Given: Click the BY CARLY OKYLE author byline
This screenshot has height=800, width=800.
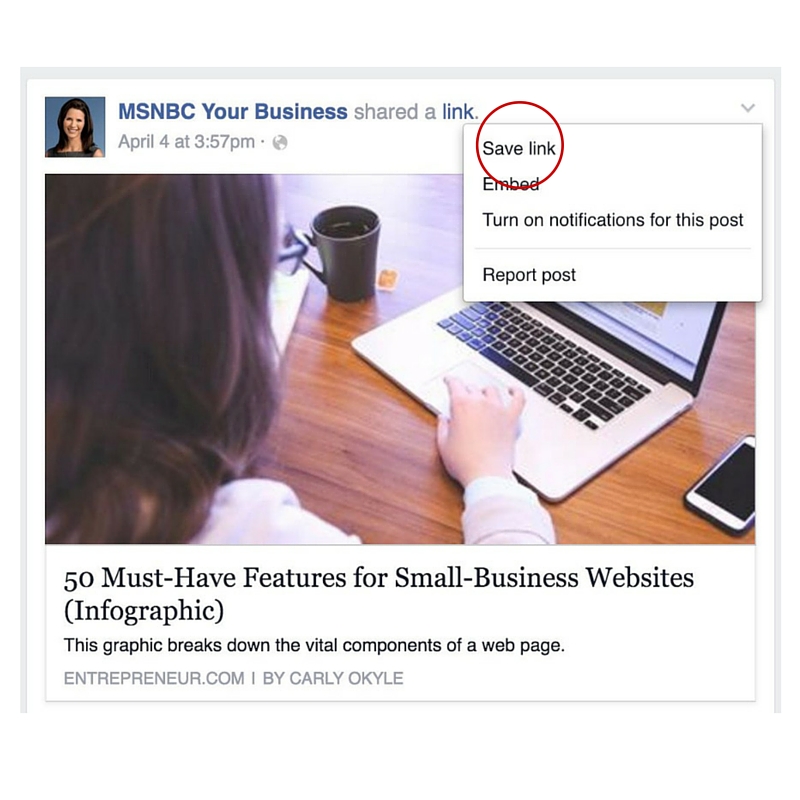Looking at the screenshot, I should 333,679.
